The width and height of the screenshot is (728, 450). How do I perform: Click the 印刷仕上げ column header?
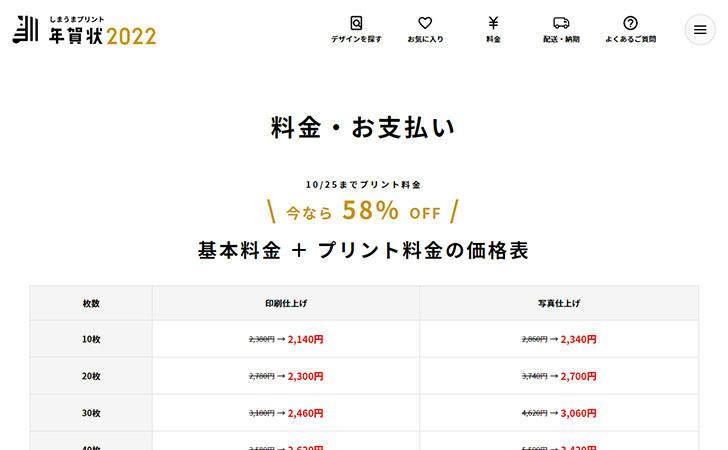click(285, 303)
